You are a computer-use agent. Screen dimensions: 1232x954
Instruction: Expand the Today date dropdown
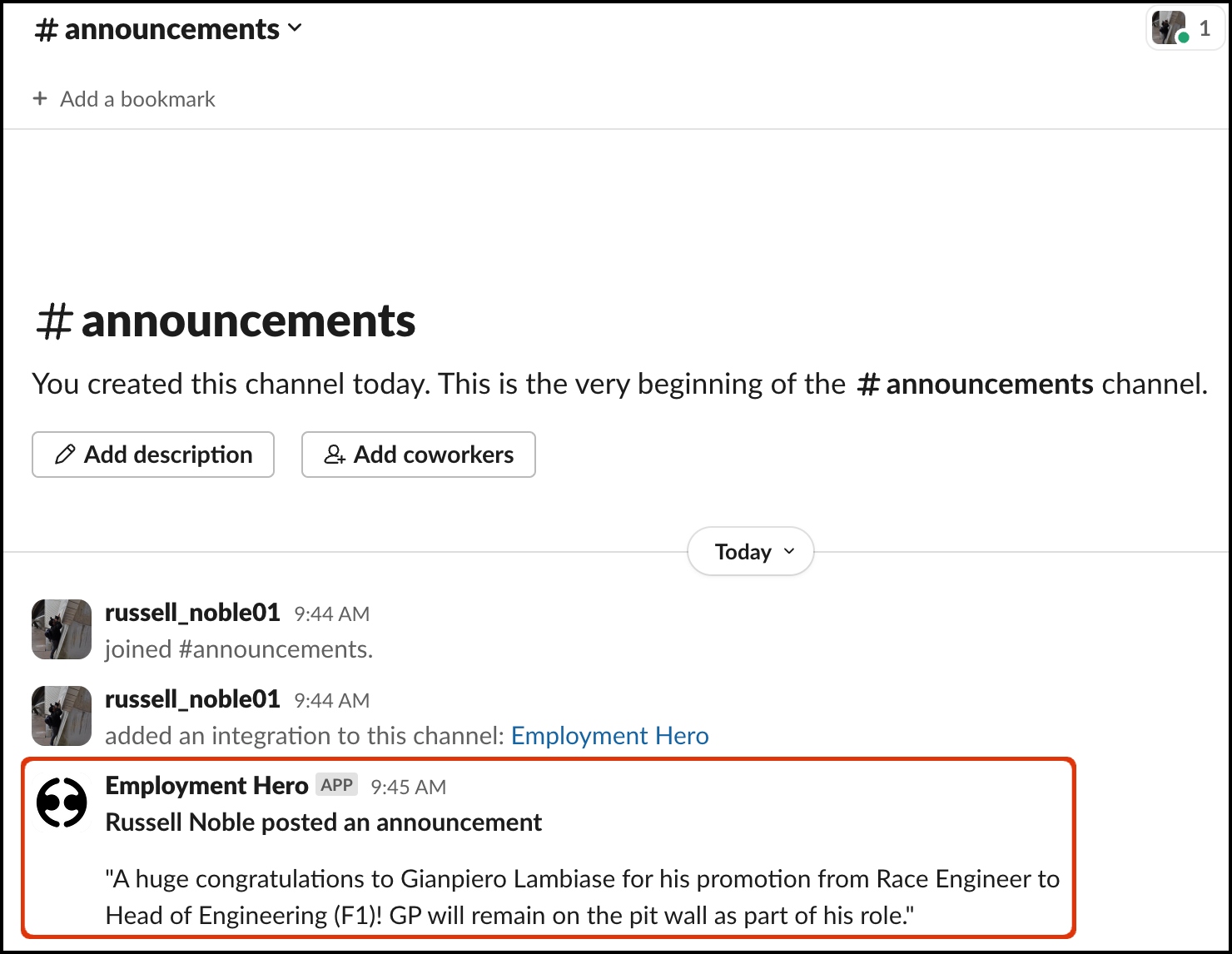click(750, 552)
